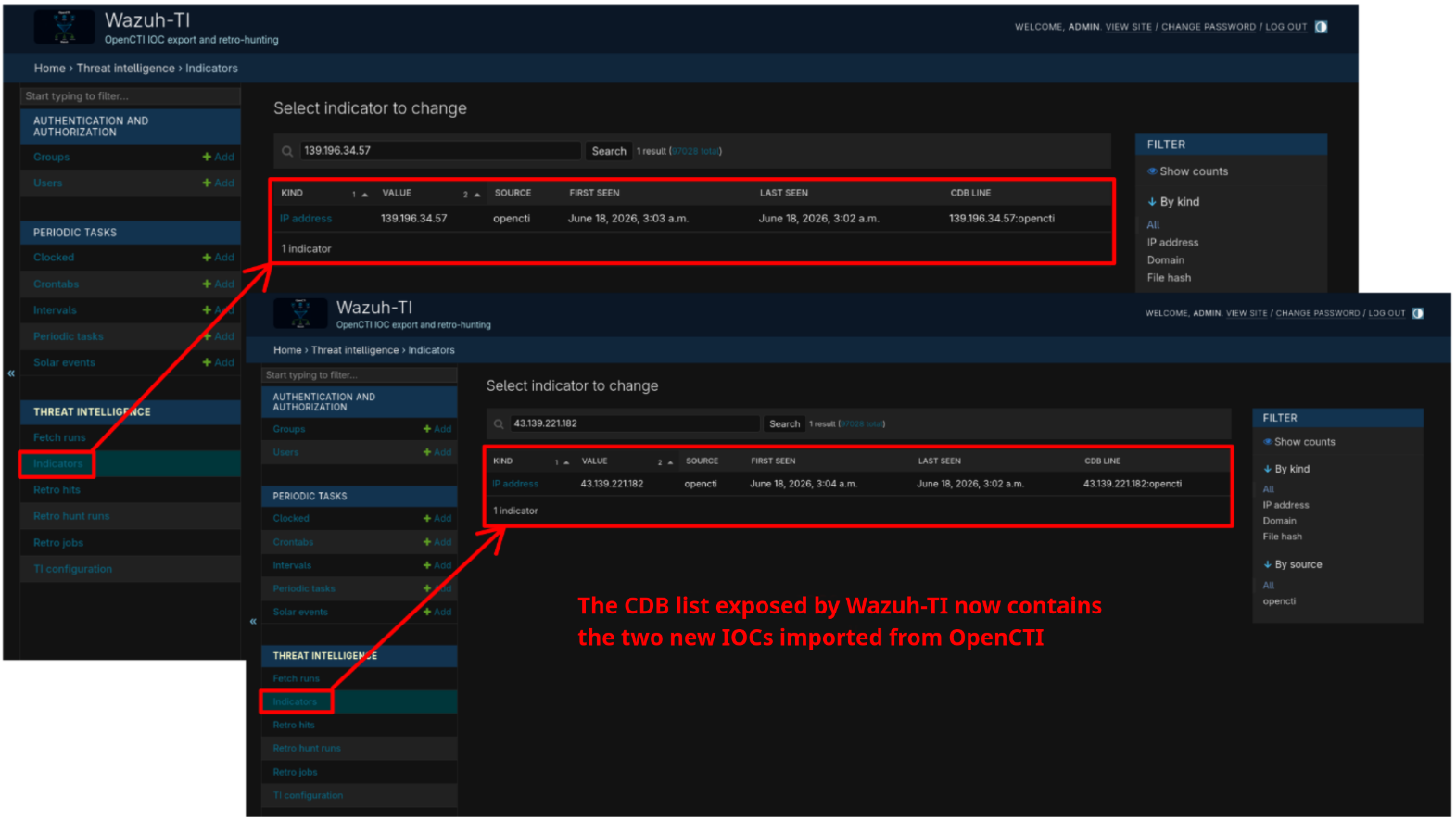Filter by IP address in back window filter
Image resolution: width=1456 pixels, height=821 pixels.
point(1172,243)
